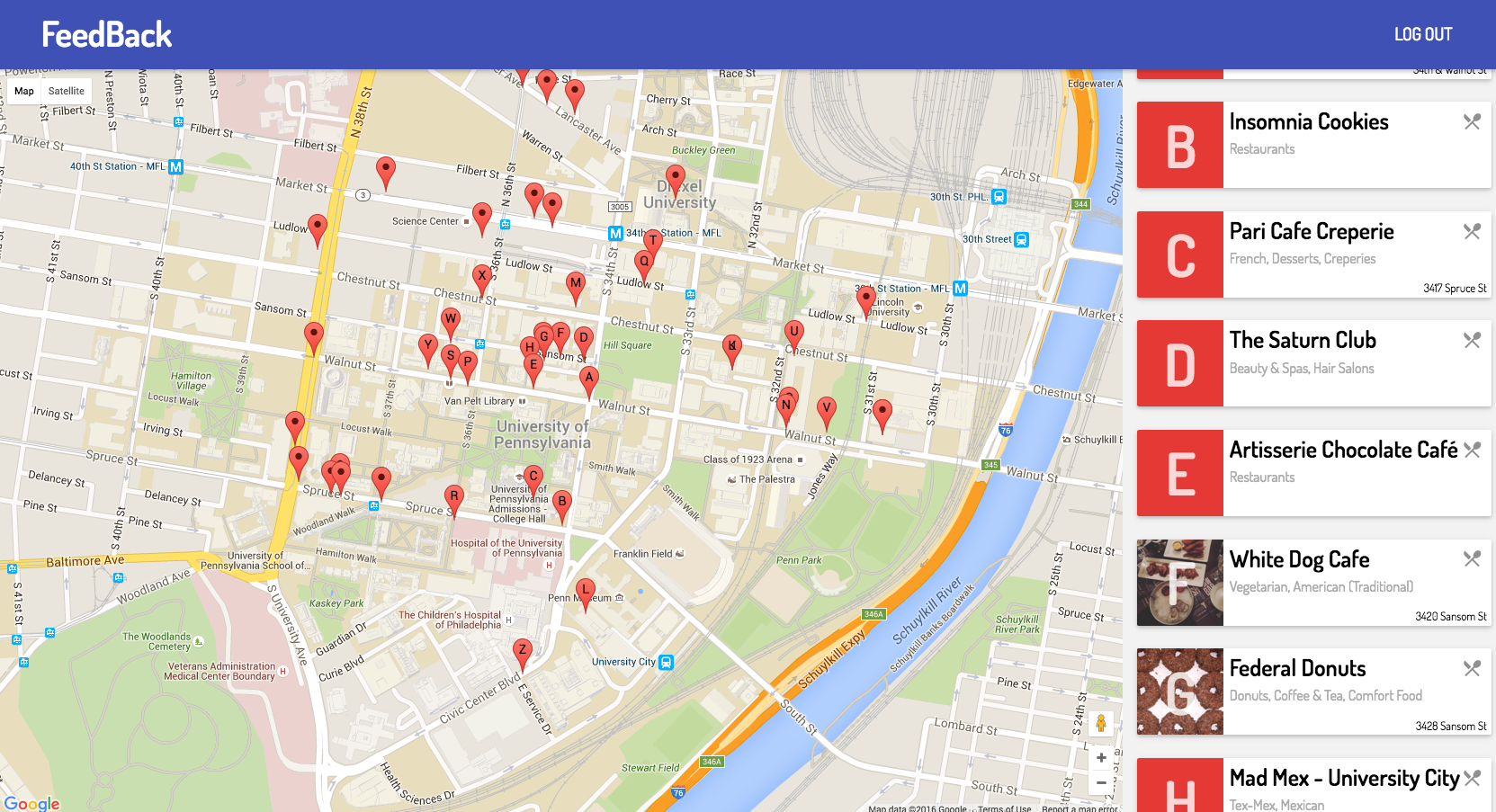The width and height of the screenshot is (1496, 812).
Task: Click the fork-and-knife icon on Federal Donuts card
Action: pos(1472,668)
